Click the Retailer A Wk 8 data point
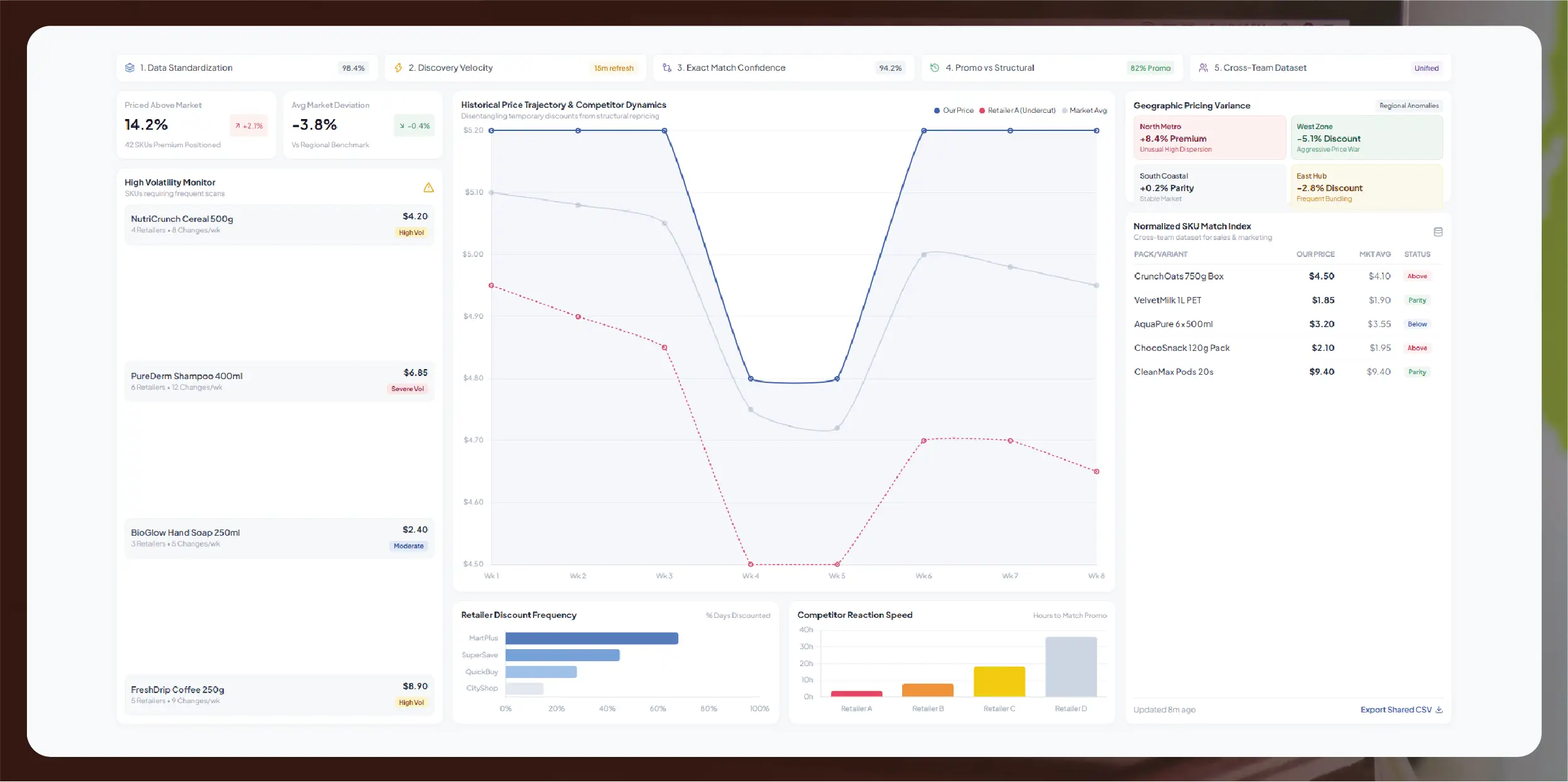Screen dimensions: 1568x782 pos(1097,471)
